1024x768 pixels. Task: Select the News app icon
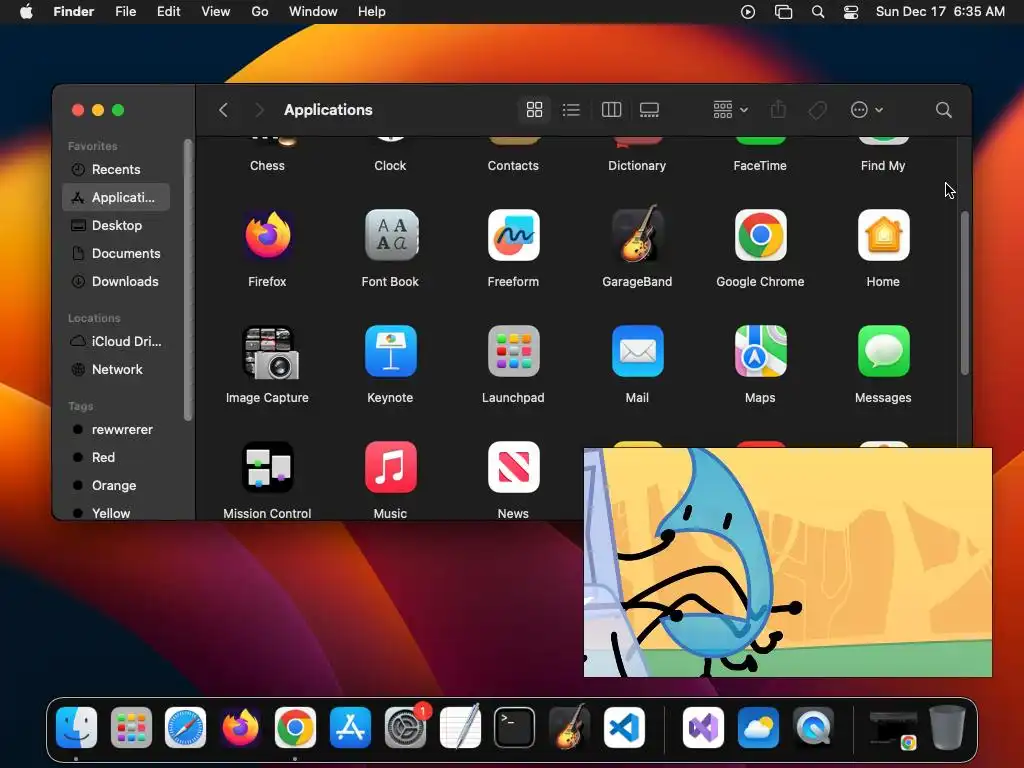pos(513,468)
